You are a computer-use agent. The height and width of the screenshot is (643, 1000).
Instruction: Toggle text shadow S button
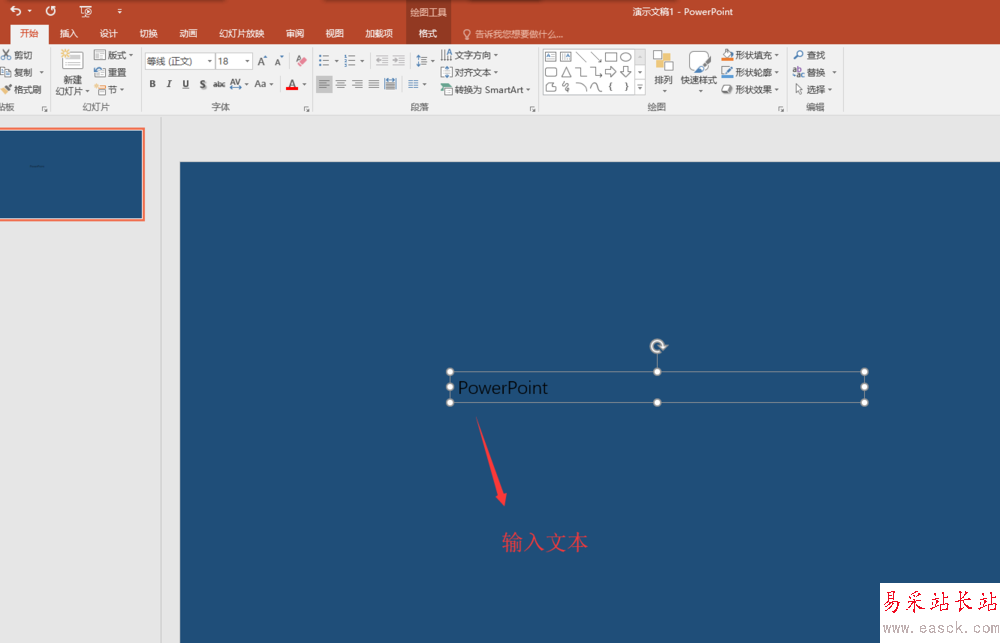click(x=202, y=84)
